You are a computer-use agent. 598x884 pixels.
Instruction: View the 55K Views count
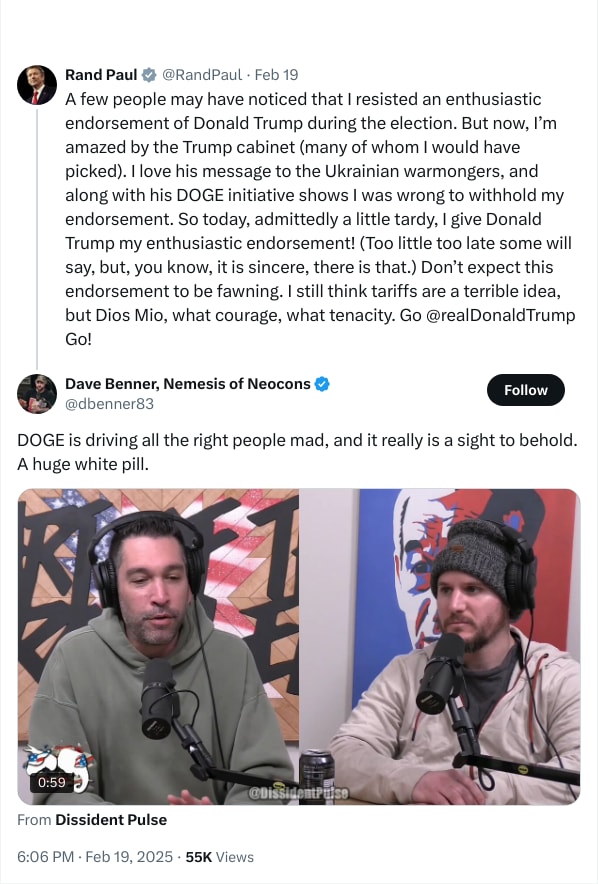[219, 857]
